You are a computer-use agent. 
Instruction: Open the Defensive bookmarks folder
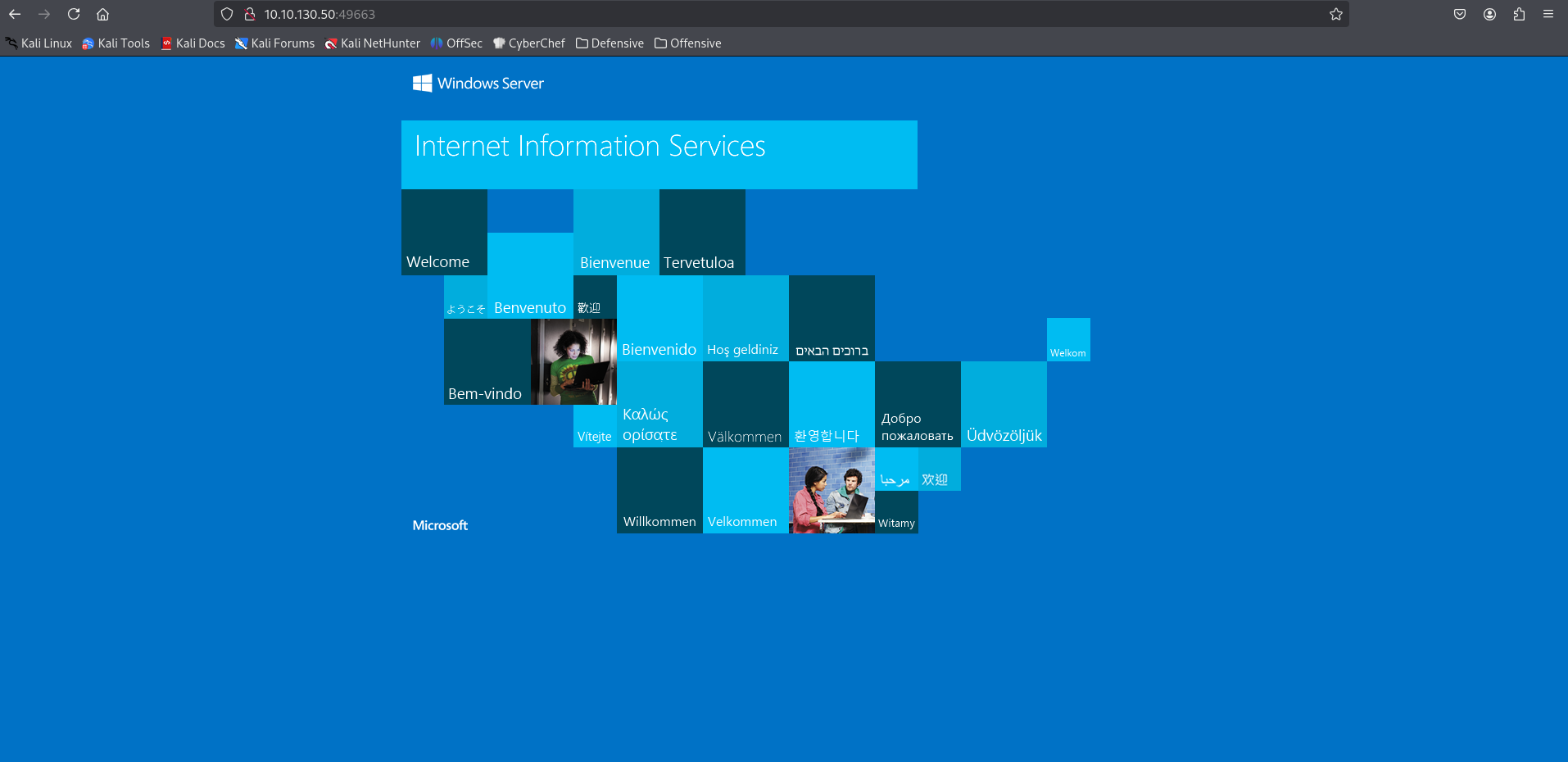[610, 43]
